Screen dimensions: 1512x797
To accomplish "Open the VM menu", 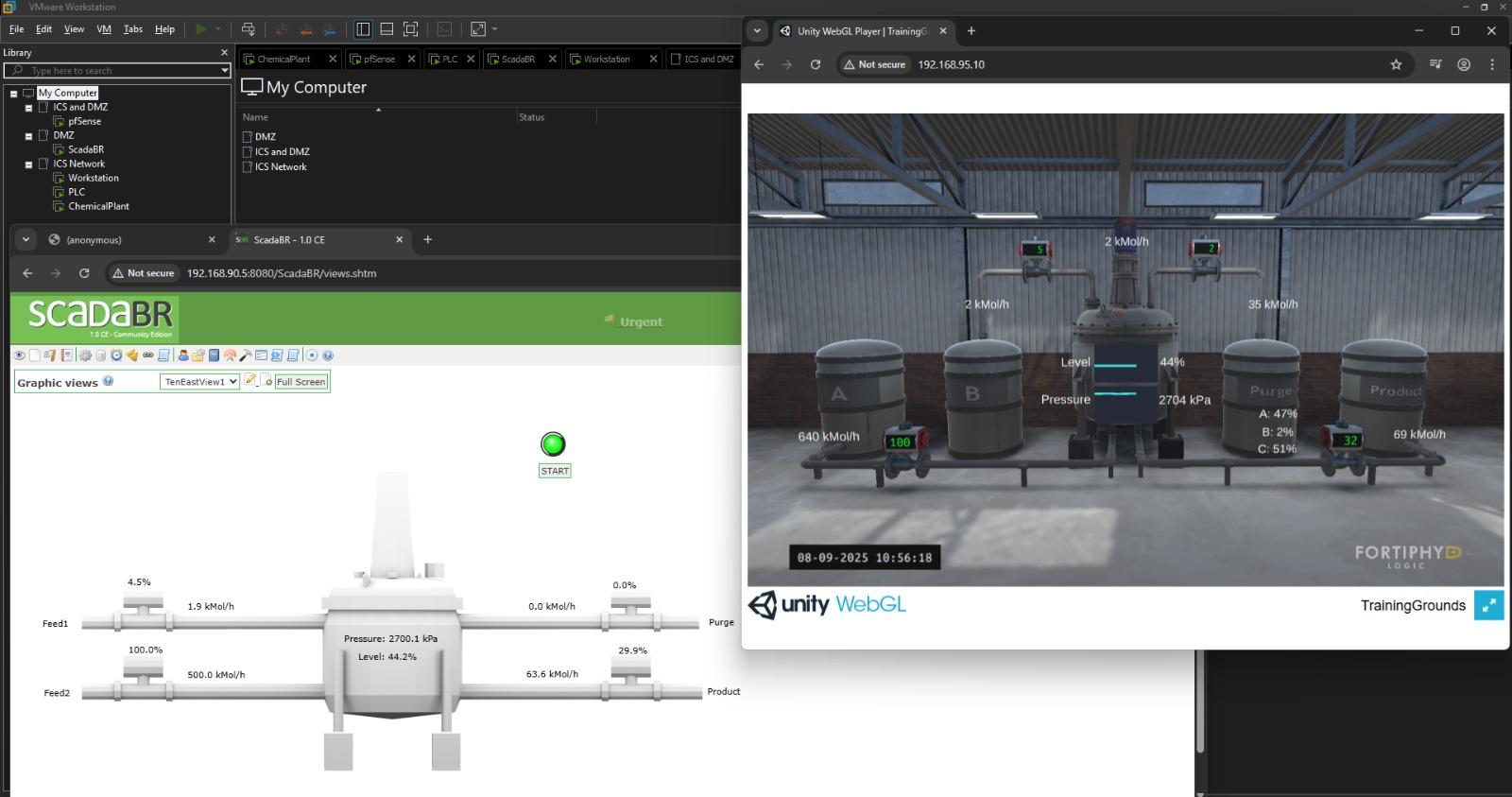I will [104, 29].
